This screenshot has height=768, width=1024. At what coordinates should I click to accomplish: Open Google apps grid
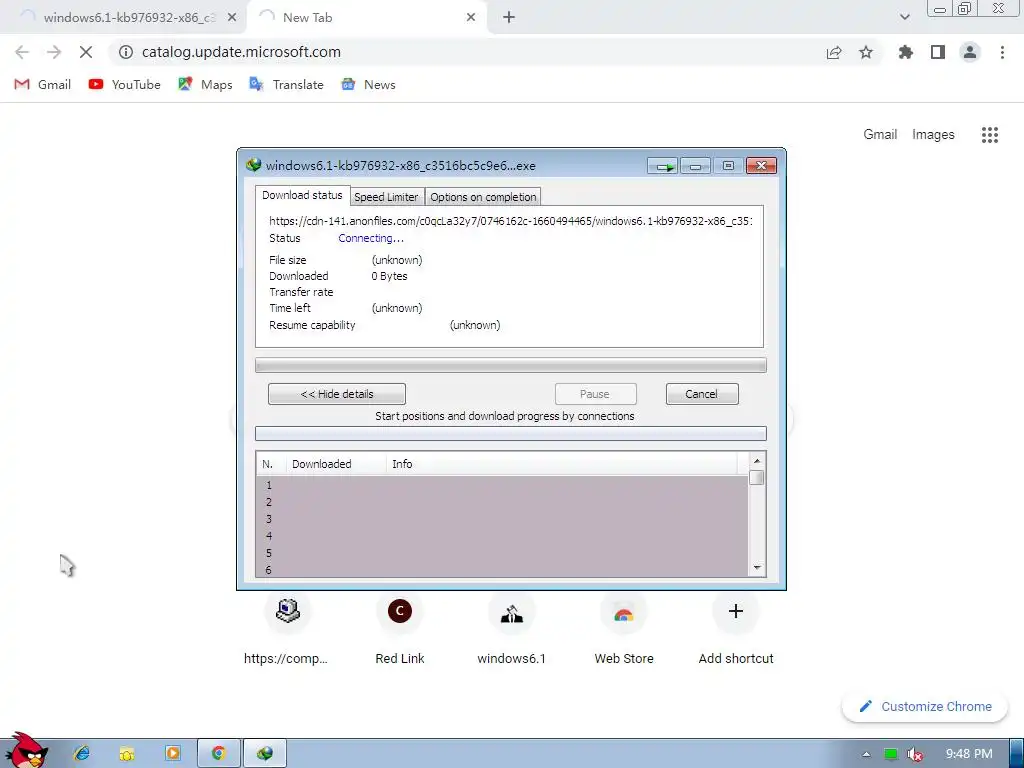point(990,135)
